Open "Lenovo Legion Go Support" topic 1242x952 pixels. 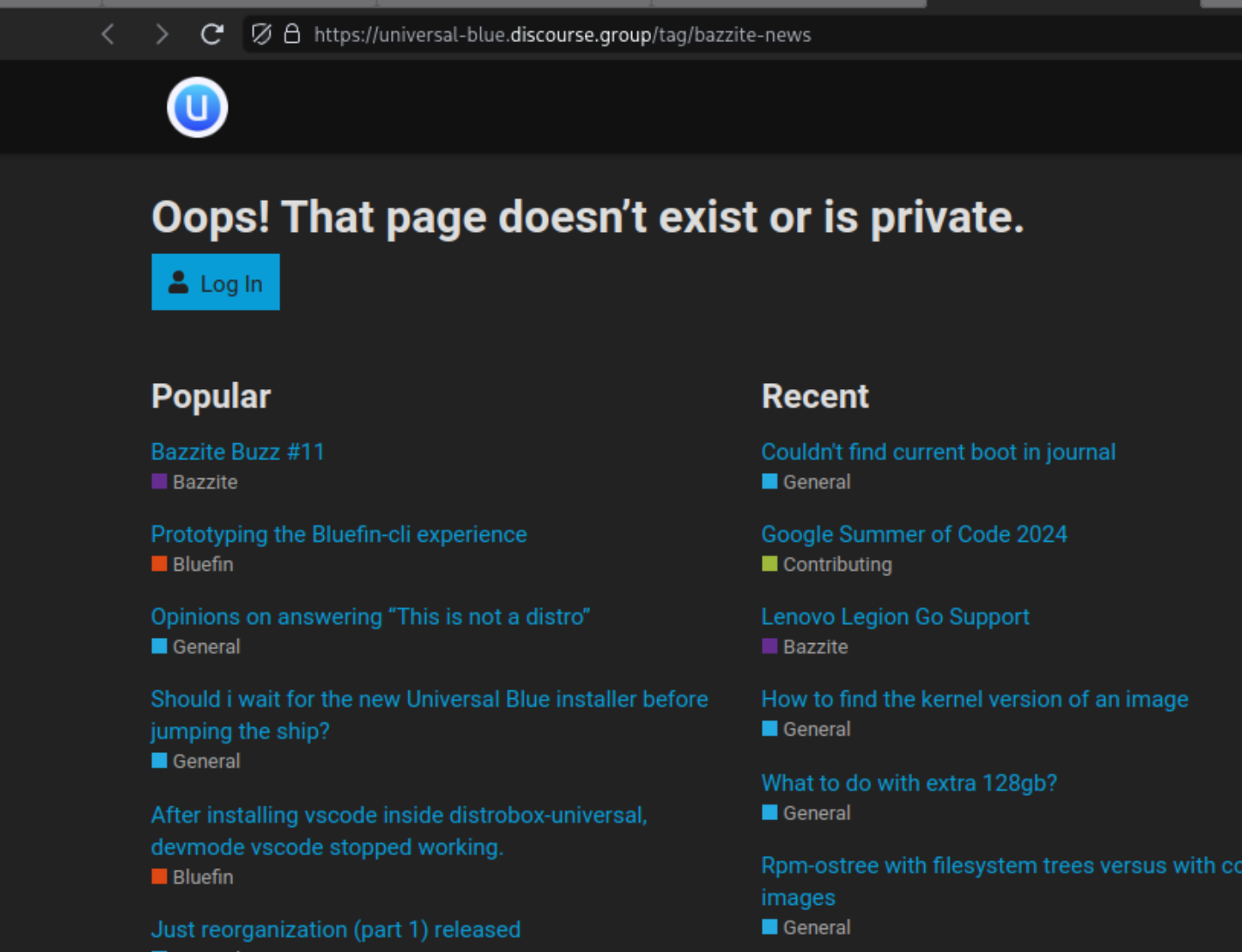(x=895, y=617)
